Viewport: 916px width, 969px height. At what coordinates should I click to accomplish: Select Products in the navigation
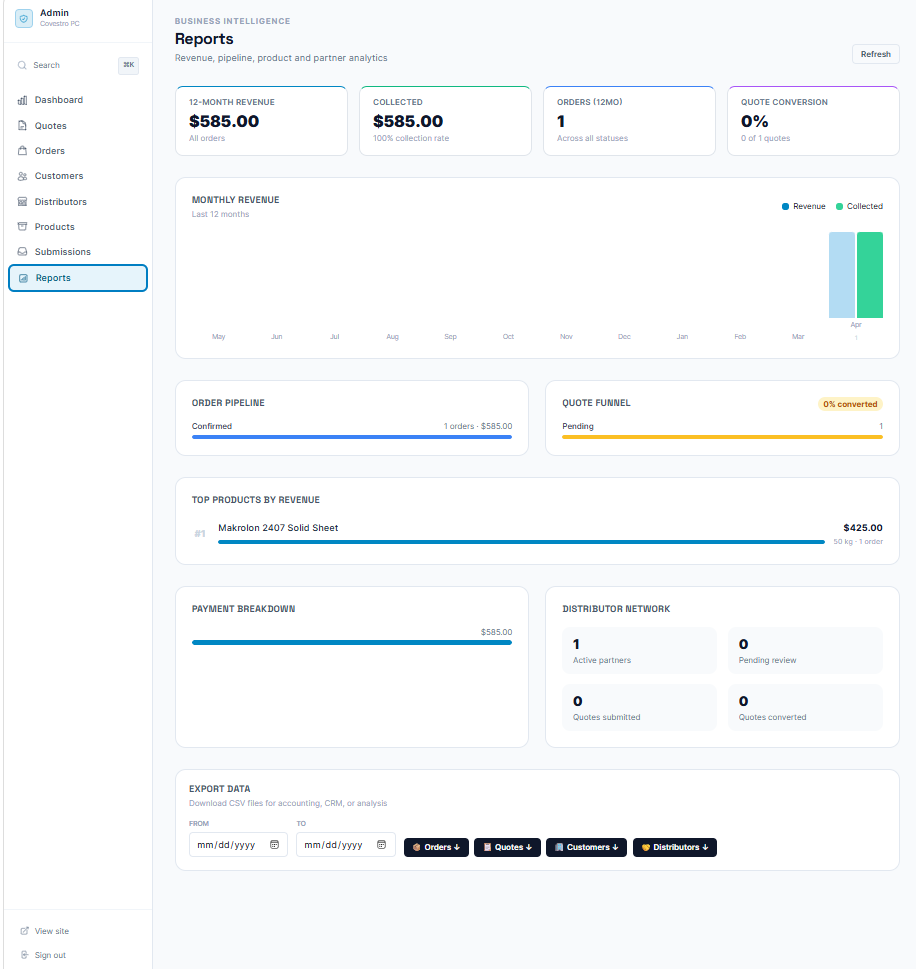click(78, 227)
